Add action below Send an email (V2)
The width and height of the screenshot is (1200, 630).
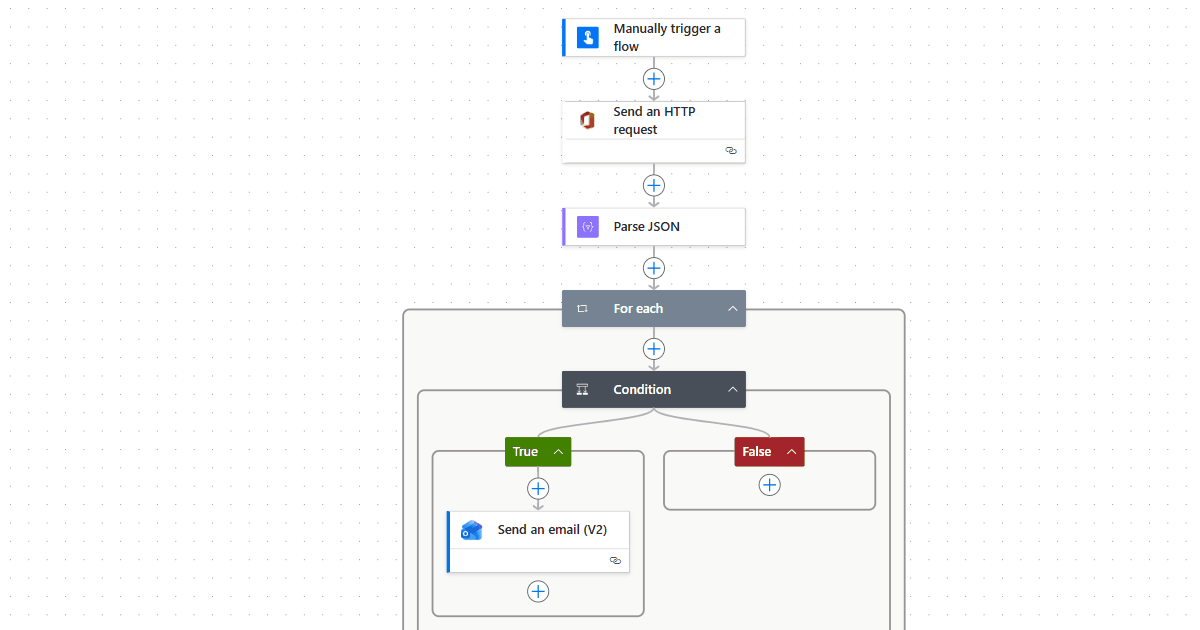click(538, 591)
